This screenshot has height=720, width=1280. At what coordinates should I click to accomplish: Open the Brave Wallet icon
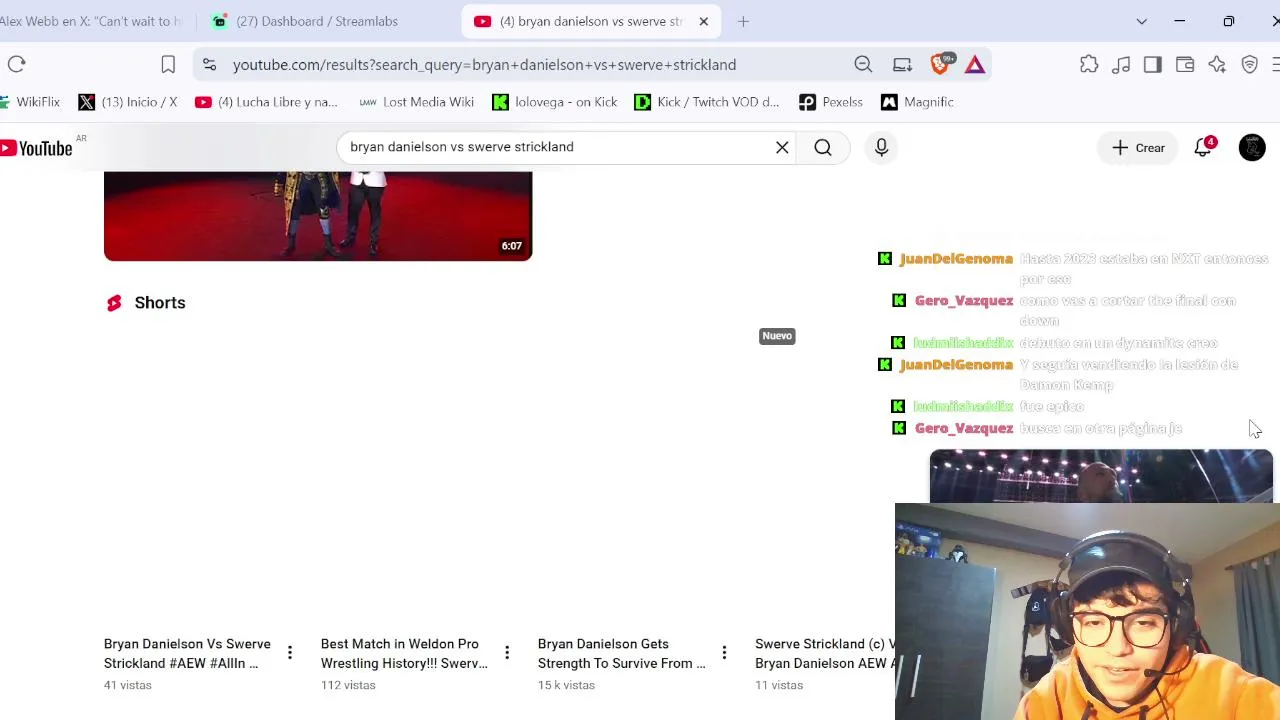click(1185, 65)
